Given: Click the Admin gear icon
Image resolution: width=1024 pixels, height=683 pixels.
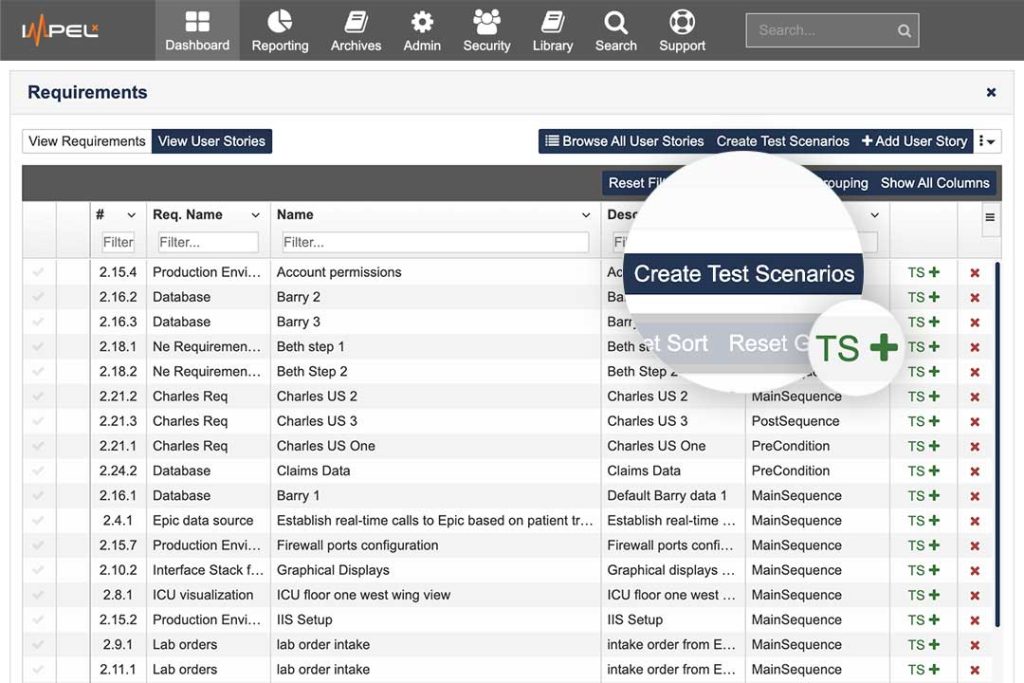Looking at the screenshot, I should click(421, 30).
